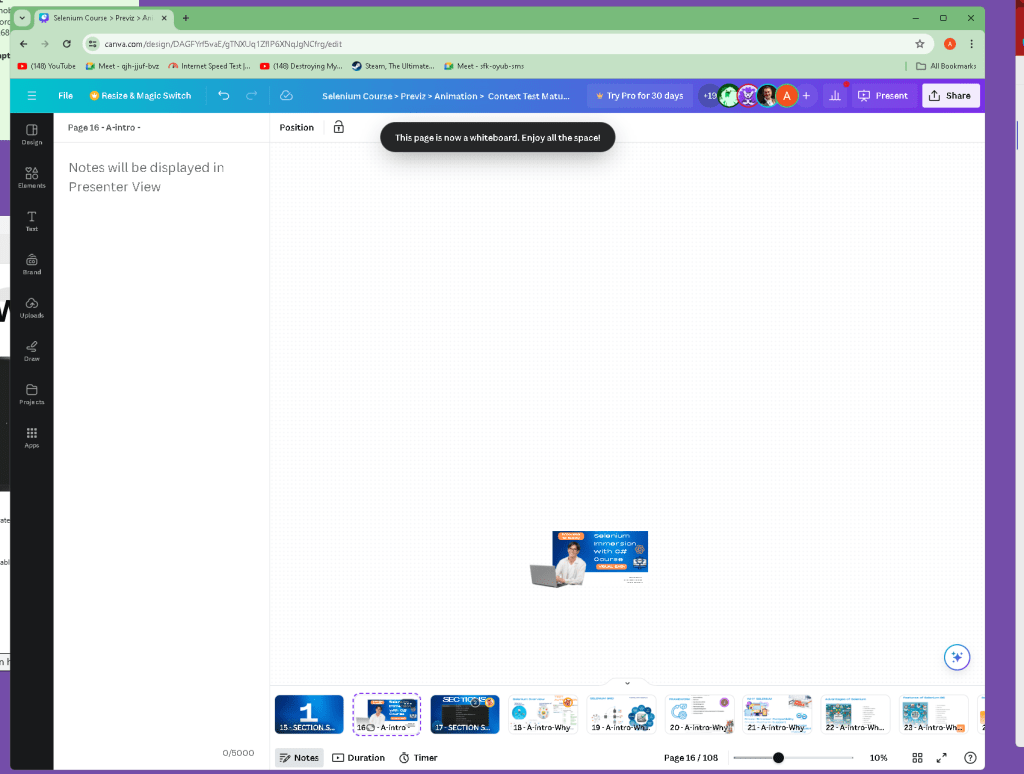Click the Share button
Screen dimensions: 1024x774
[950, 95]
